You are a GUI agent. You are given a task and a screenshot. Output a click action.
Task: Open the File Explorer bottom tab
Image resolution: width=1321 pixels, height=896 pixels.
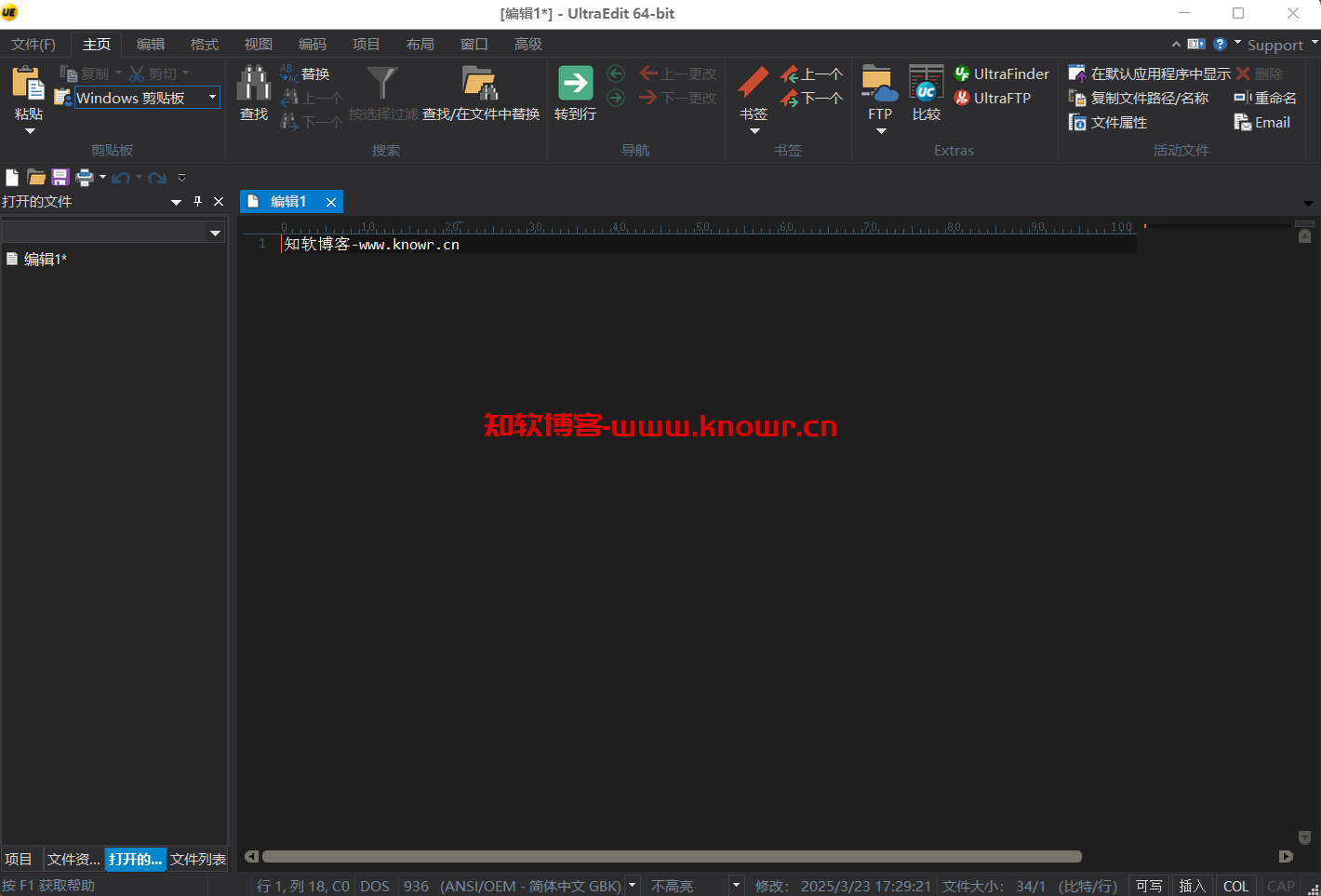pyautogui.click(x=73, y=859)
